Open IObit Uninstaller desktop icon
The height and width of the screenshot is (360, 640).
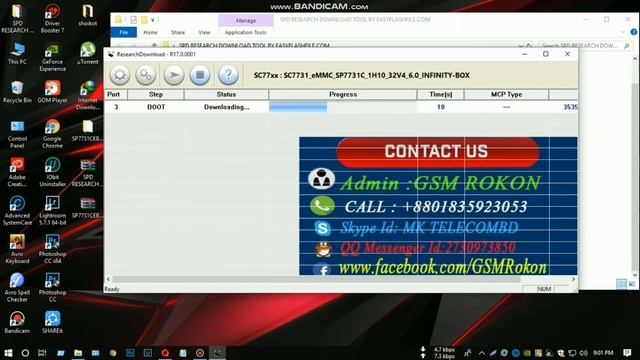tap(52, 173)
